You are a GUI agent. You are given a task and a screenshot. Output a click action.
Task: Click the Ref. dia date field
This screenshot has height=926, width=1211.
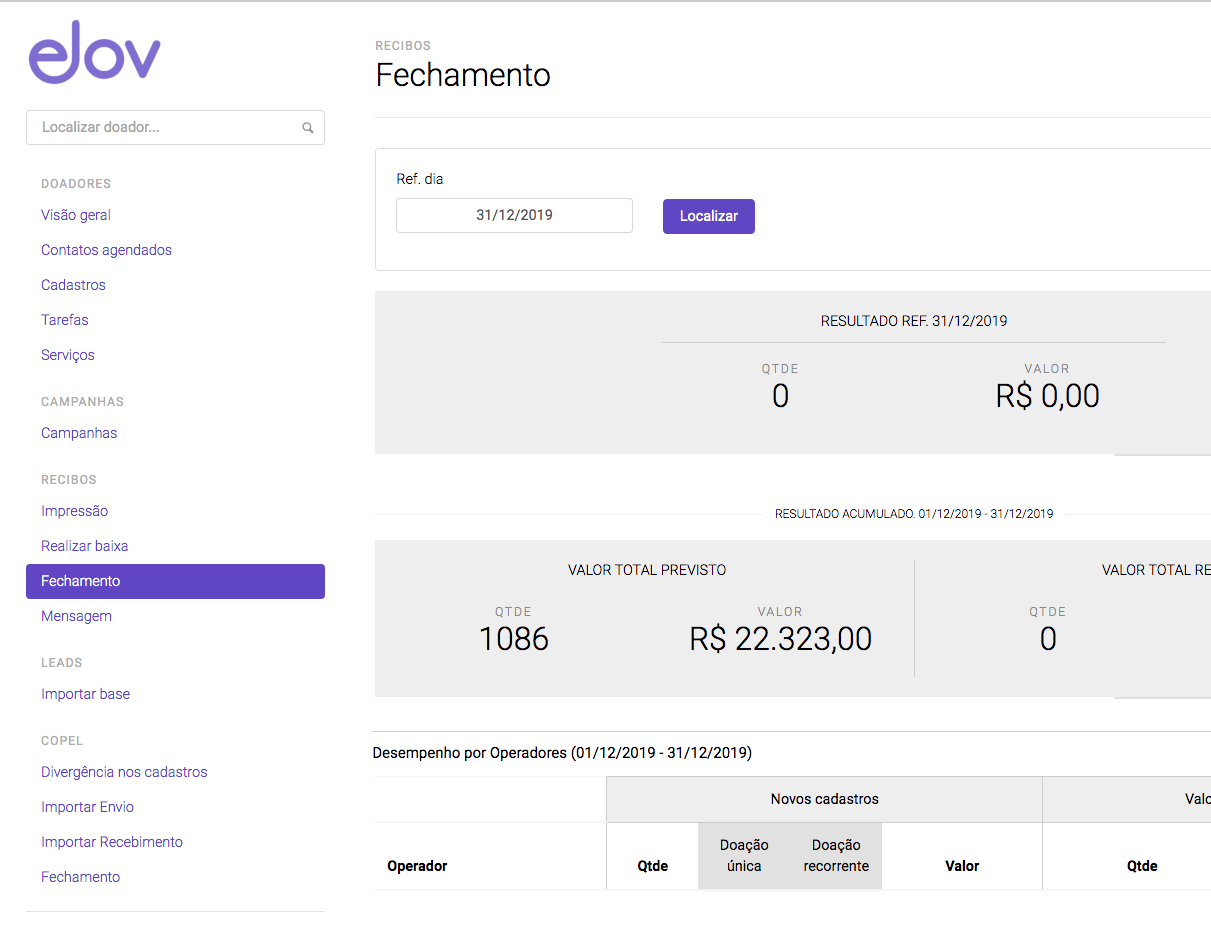point(514,215)
